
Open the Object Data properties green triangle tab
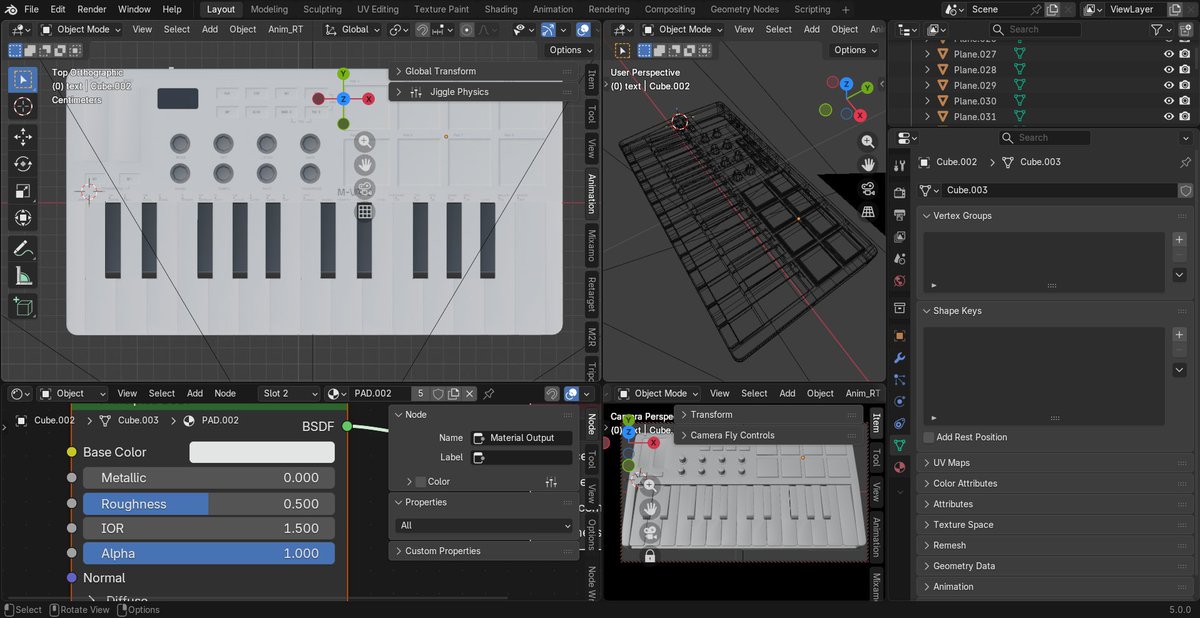click(x=899, y=445)
